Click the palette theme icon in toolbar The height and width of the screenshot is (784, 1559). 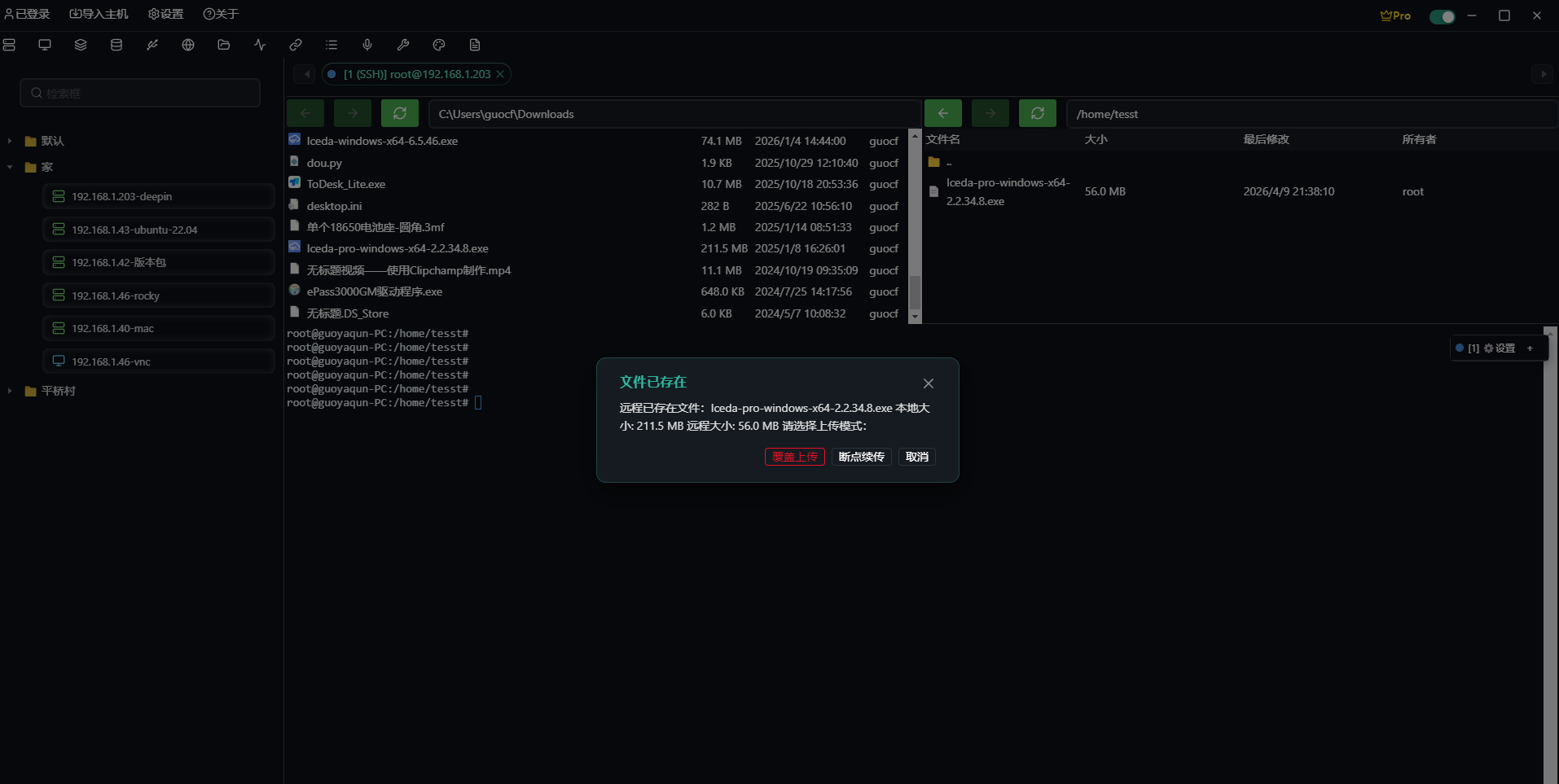(x=439, y=45)
